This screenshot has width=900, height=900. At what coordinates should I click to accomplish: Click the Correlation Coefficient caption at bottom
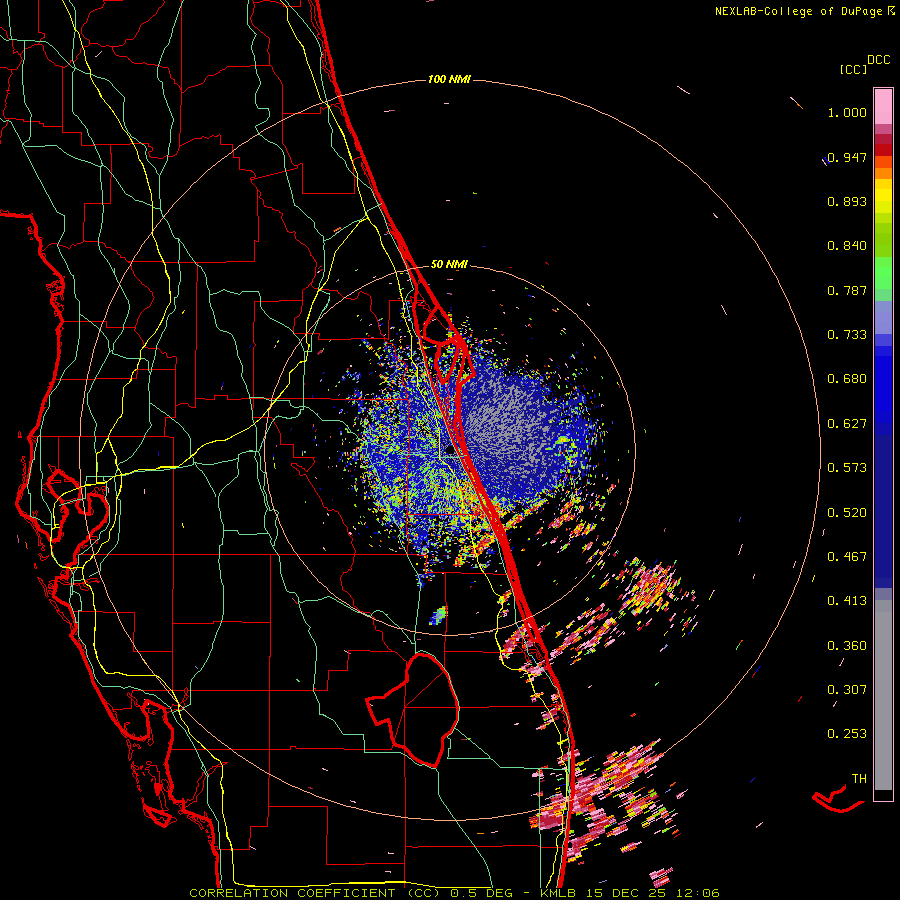tap(454, 893)
